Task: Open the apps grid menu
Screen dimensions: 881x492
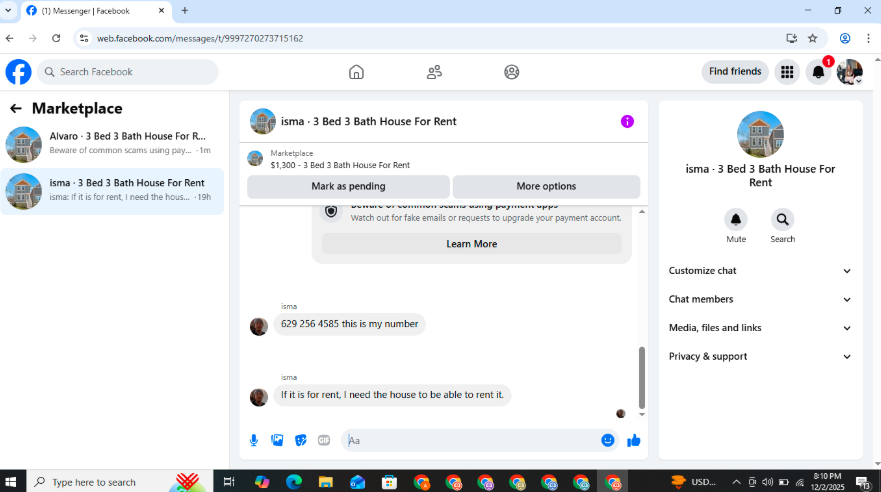Action: (x=787, y=72)
